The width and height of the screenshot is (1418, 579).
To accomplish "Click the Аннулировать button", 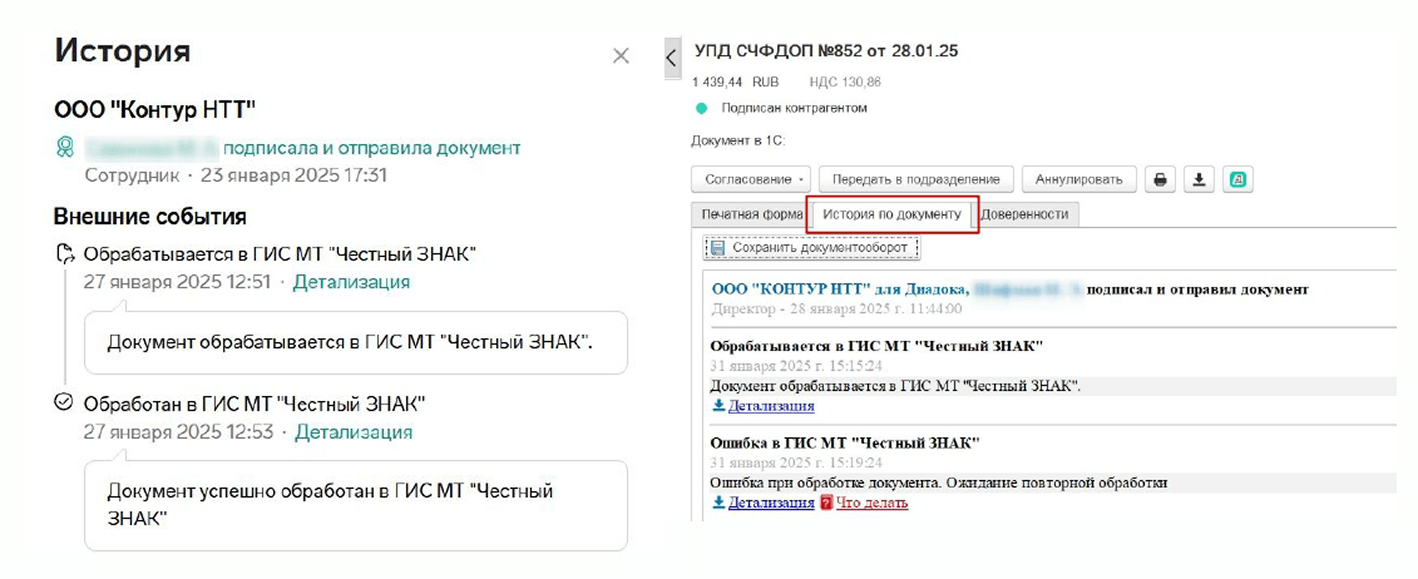I will point(1079,179).
